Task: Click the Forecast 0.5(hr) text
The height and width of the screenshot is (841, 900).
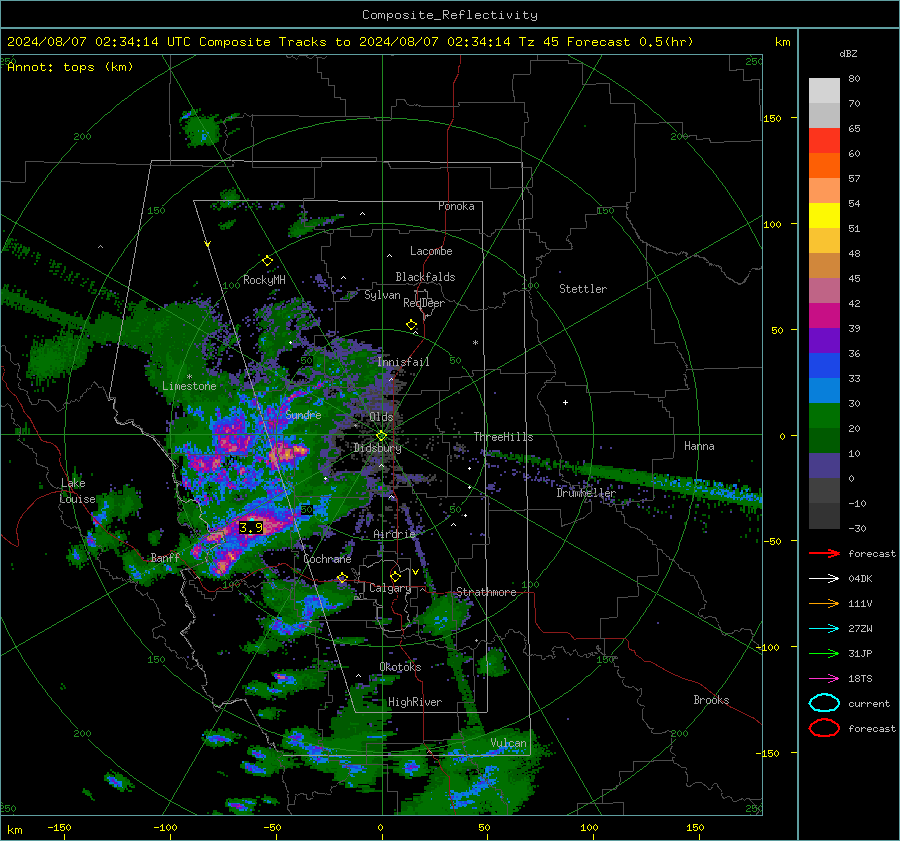Action: click(630, 42)
